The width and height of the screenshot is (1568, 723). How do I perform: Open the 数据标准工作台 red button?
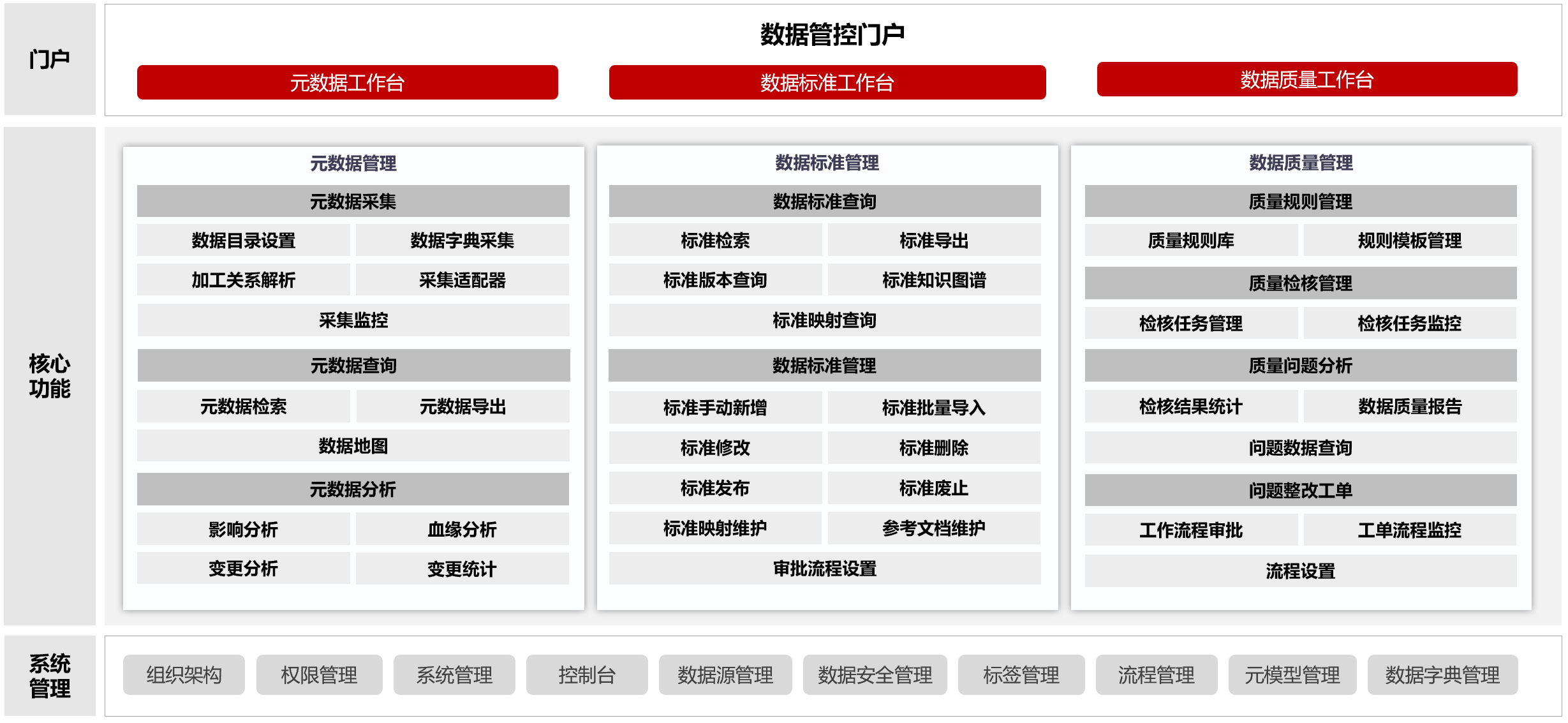(827, 82)
